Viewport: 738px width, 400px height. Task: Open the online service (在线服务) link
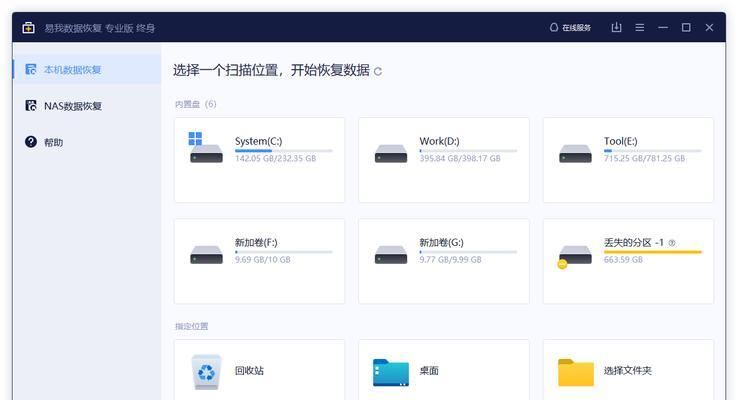(x=570, y=28)
